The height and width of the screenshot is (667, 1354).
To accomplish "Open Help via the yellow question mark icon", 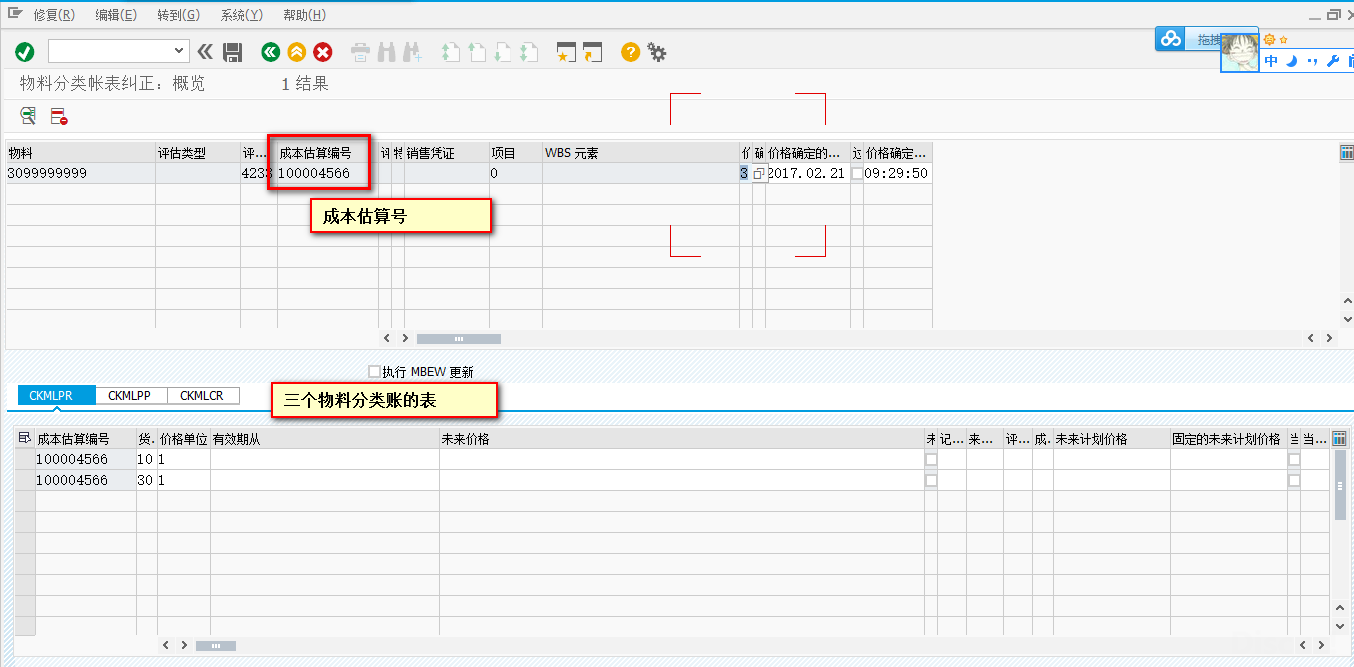I will (629, 51).
